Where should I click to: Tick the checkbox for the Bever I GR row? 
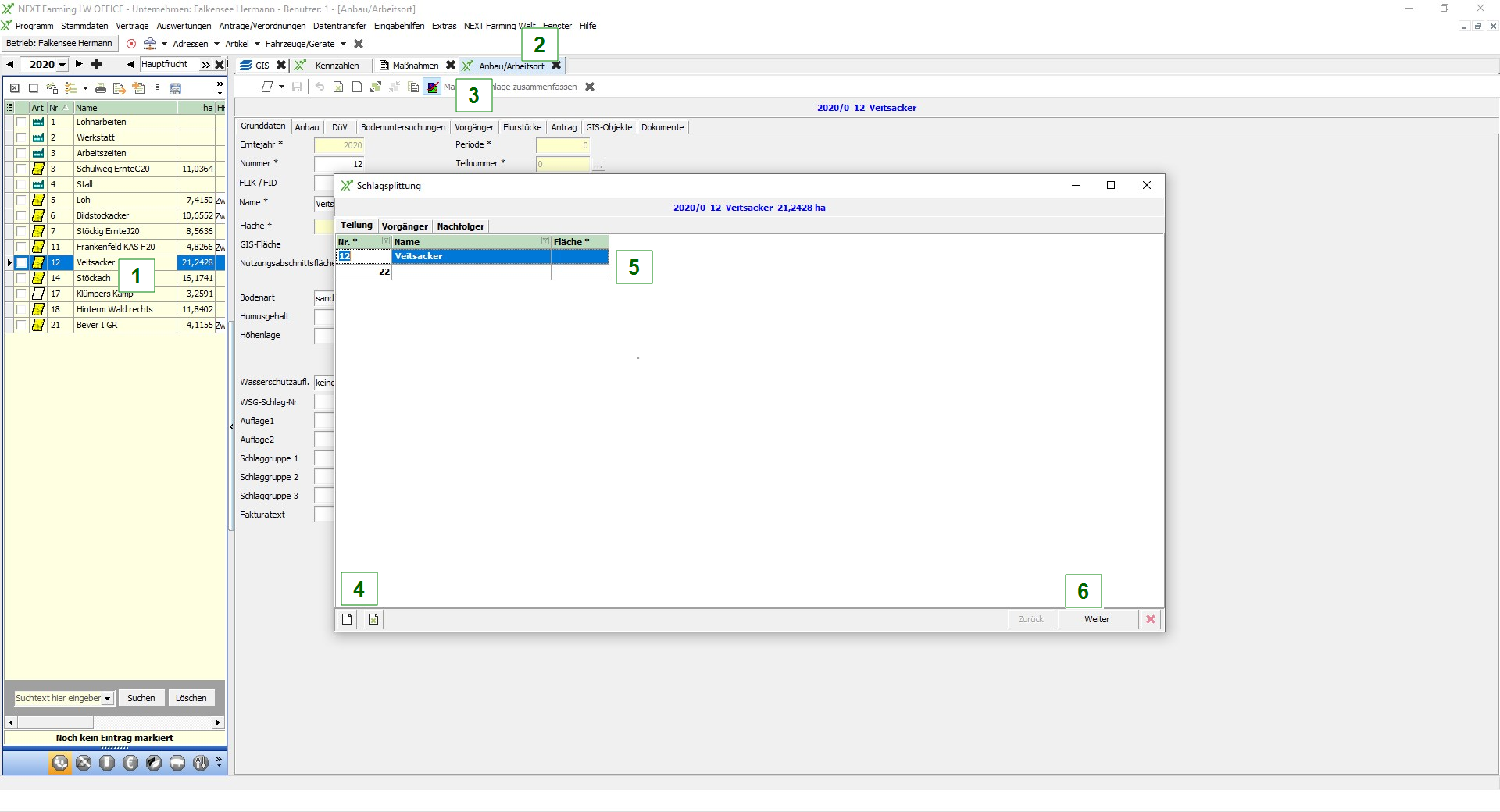point(21,325)
